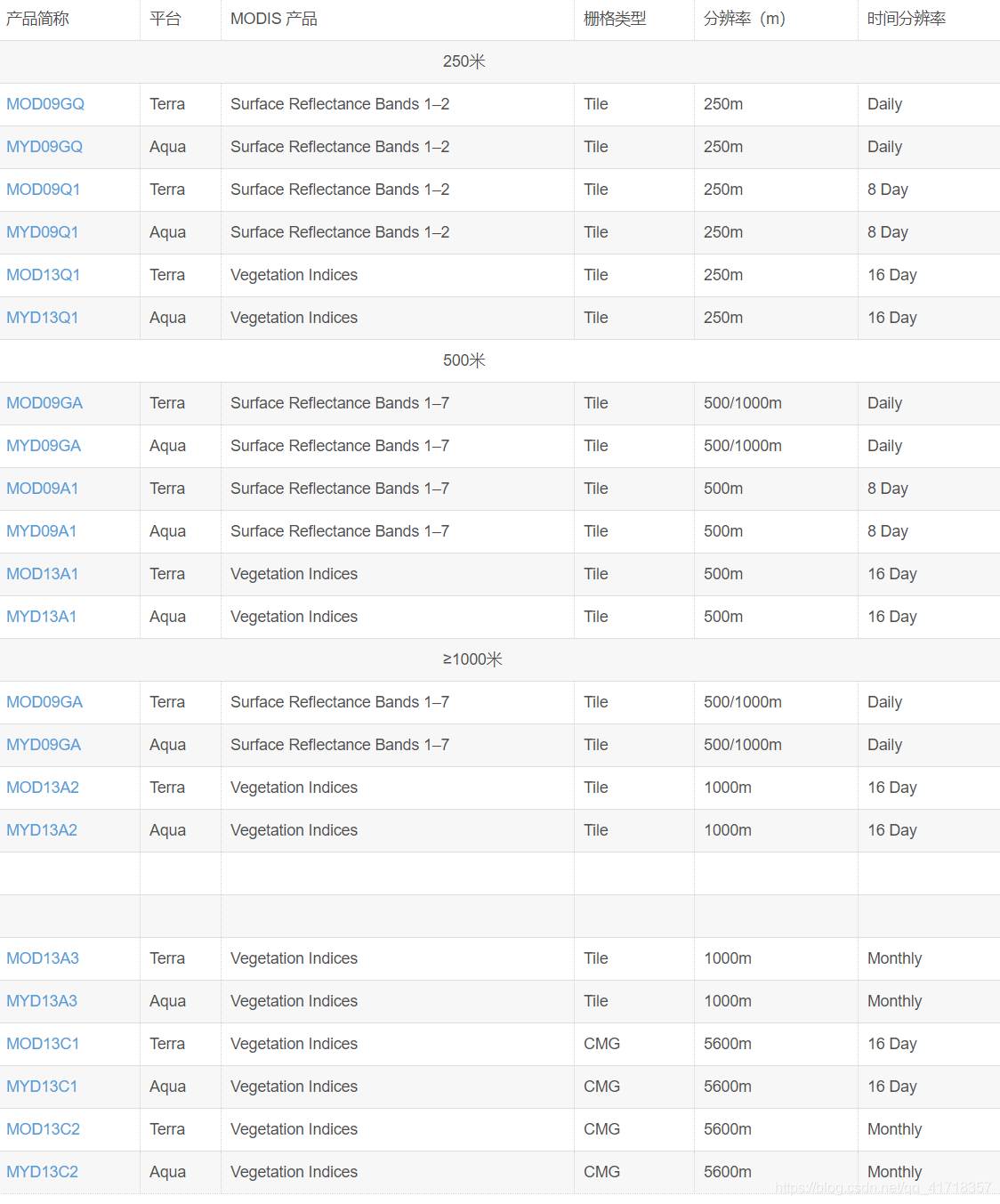This screenshot has height=1204, width=1000.
Task: Click the 分辨率 (m) column header
Action: point(745,19)
